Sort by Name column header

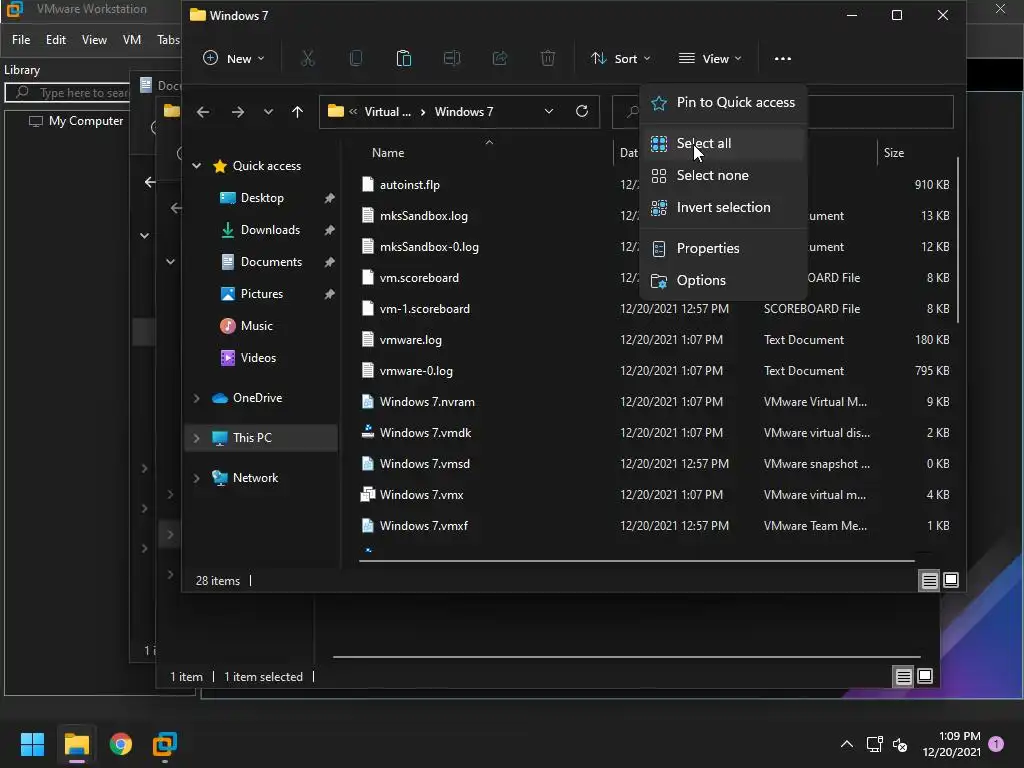point(388,153)
